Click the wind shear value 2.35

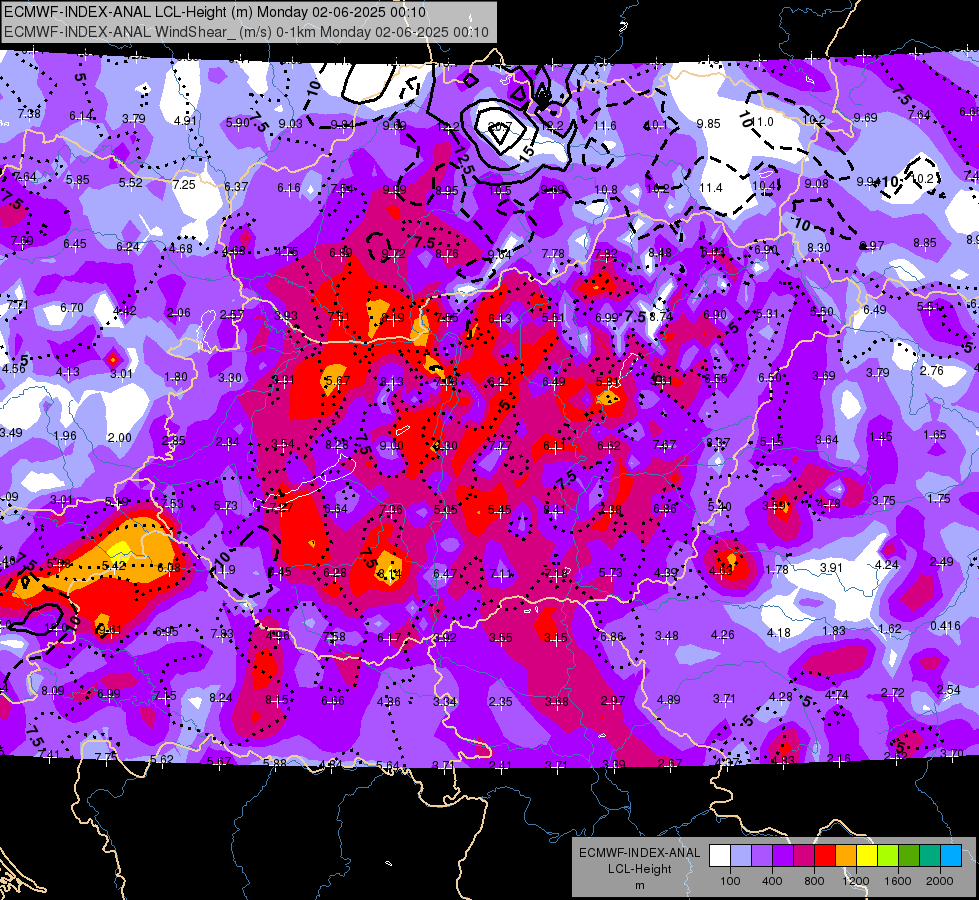pos(501,701)
